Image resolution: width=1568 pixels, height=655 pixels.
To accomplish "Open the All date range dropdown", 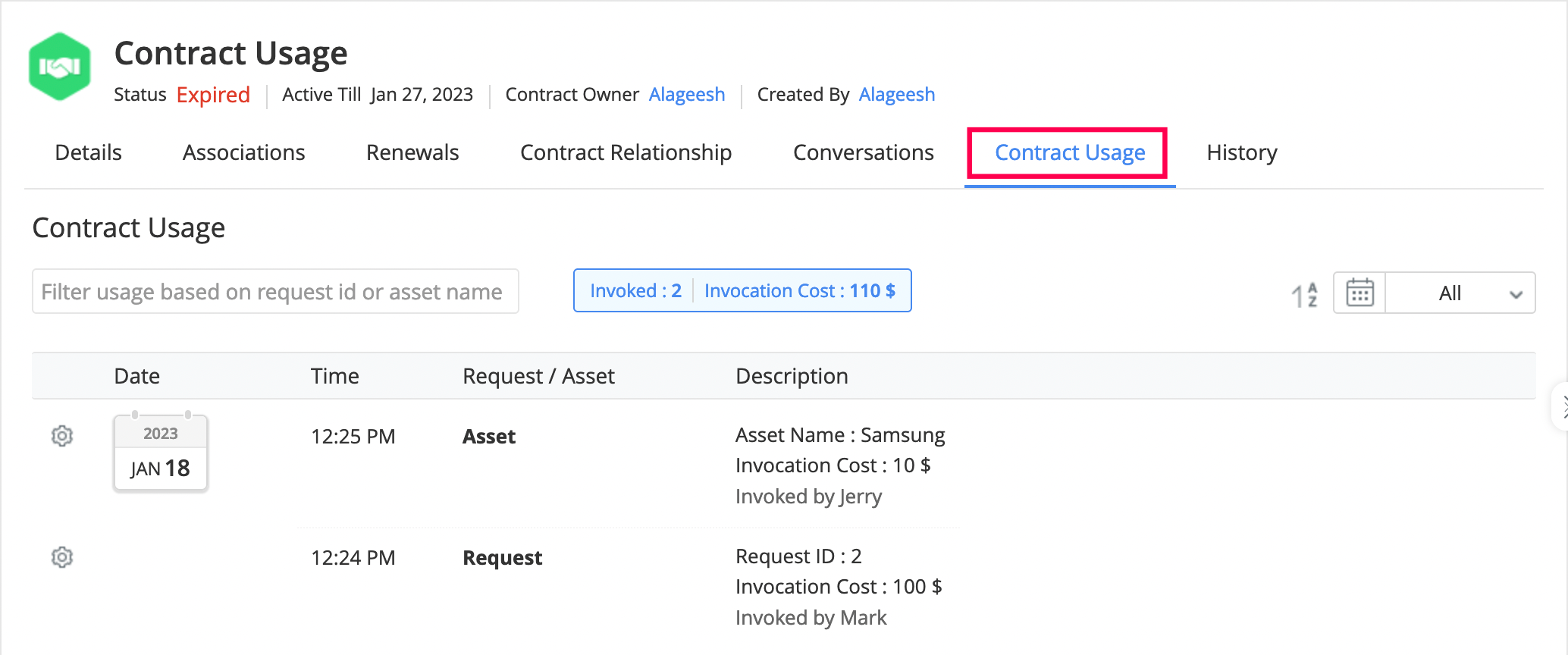I will coord(1460,293).
